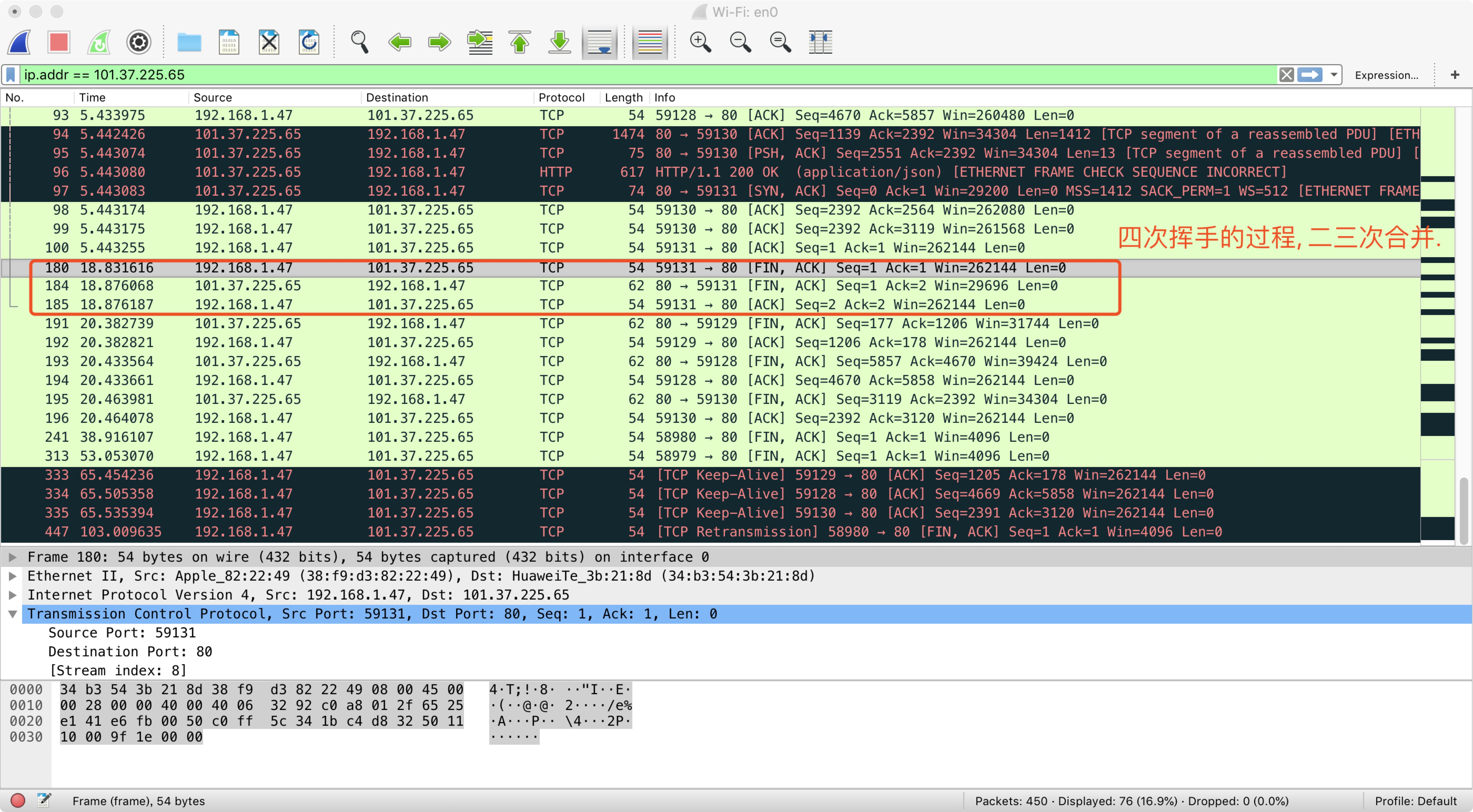Stop the running capture

point(59,42)
